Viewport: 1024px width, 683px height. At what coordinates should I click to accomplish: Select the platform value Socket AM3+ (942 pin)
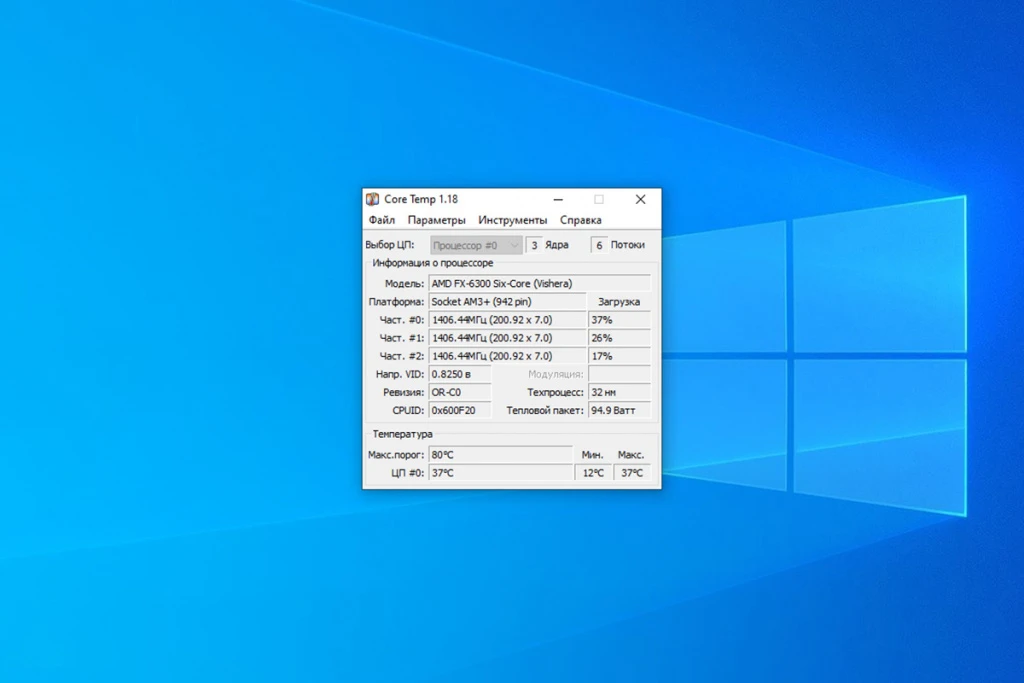pos(507,302)
